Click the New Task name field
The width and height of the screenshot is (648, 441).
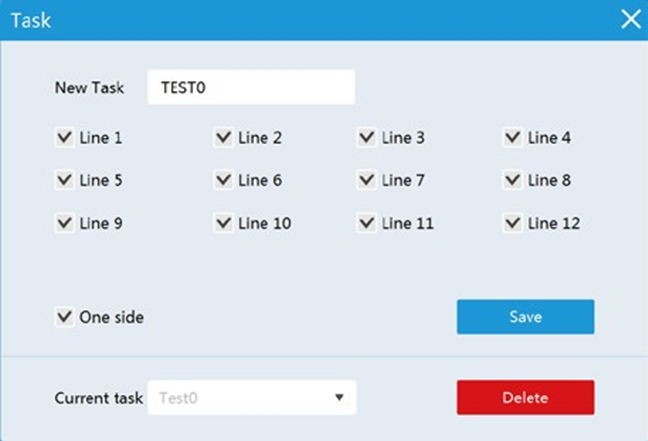[251, 87]
